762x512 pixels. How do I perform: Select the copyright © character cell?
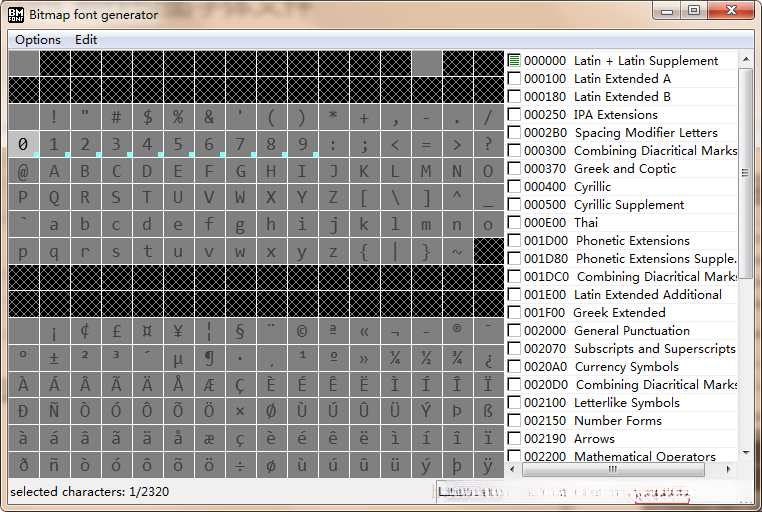302,331
